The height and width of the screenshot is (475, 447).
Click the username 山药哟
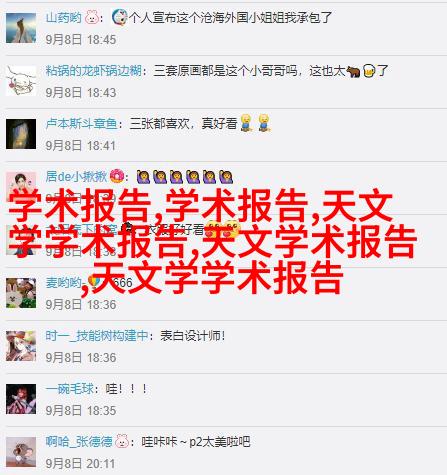[x=63, y=17]
